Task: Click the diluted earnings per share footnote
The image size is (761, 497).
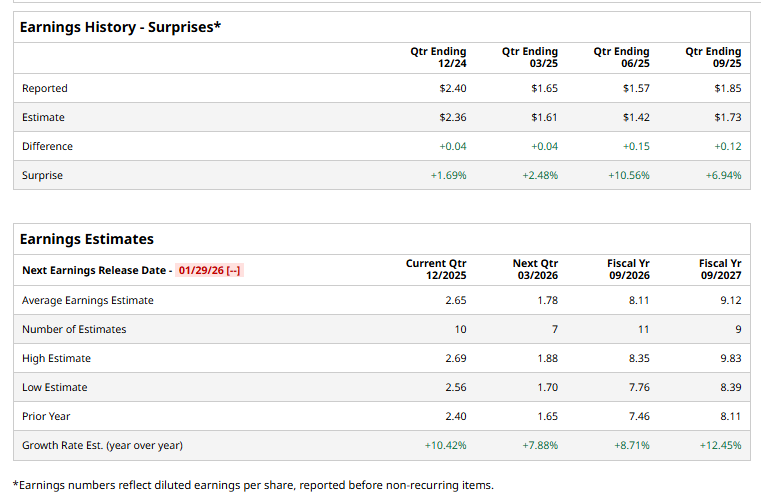Action: (x=252, y=485)
